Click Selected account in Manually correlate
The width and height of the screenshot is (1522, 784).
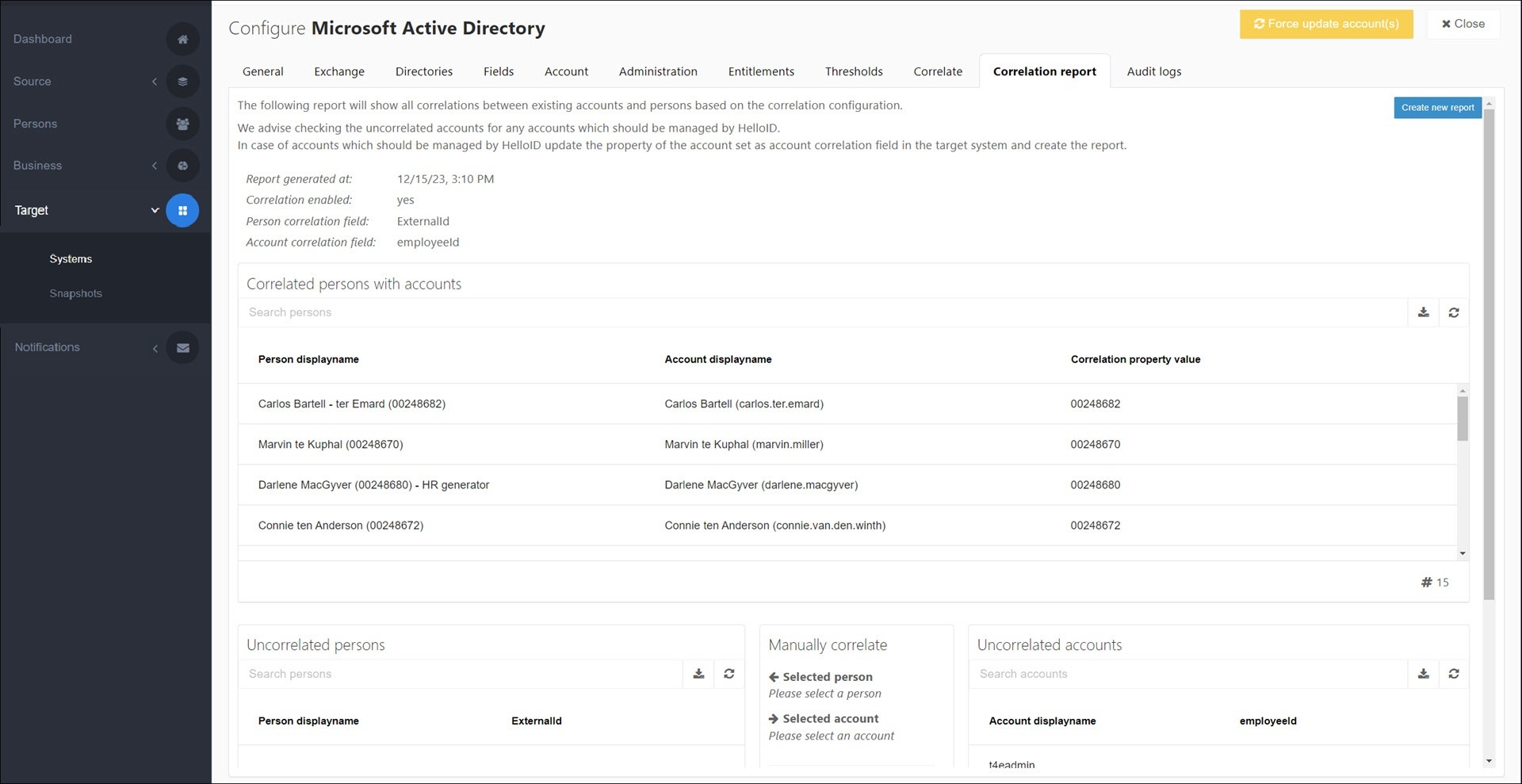click(824, 719)
